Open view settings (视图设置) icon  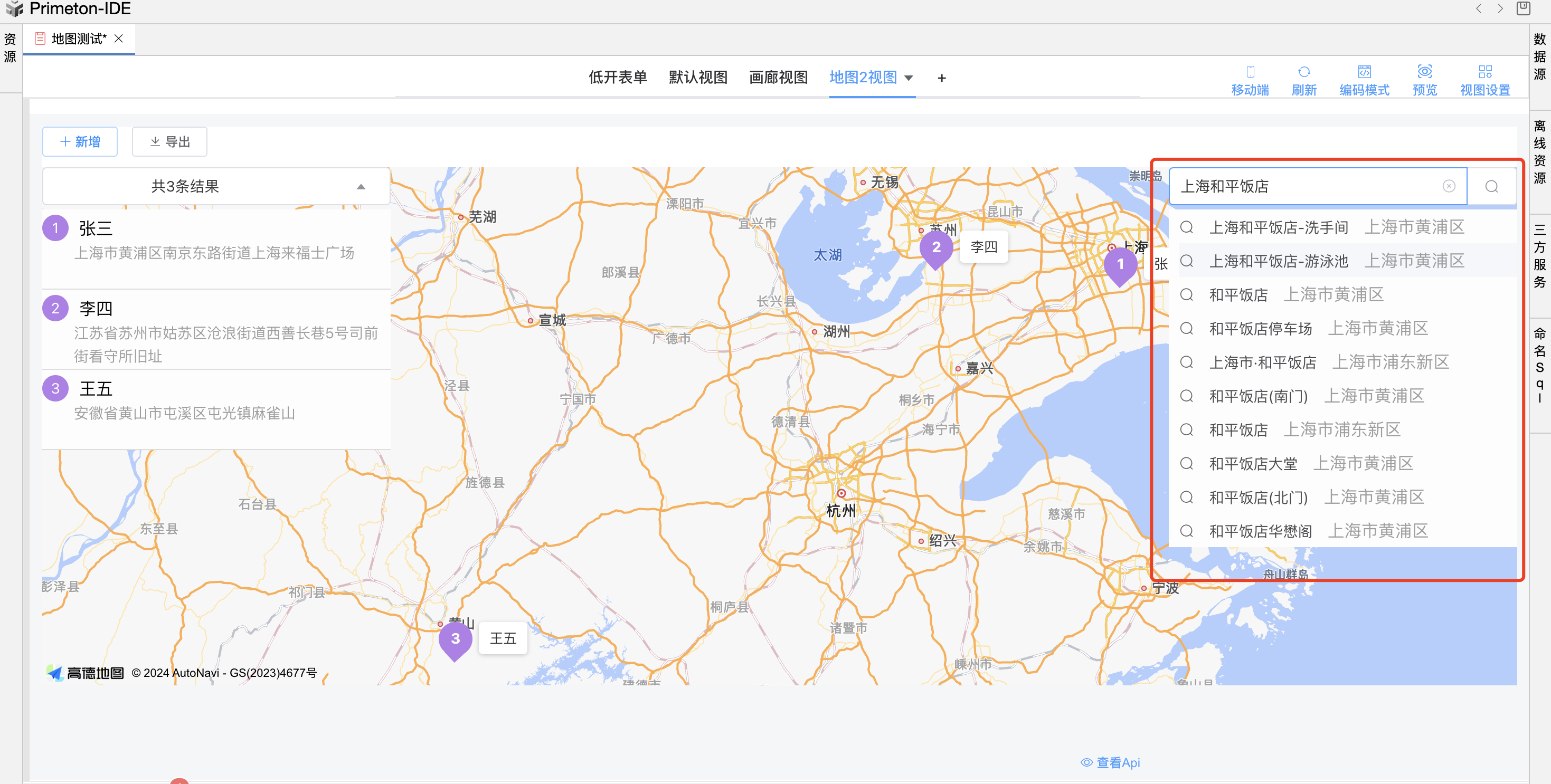click(x=1485, y=72)
